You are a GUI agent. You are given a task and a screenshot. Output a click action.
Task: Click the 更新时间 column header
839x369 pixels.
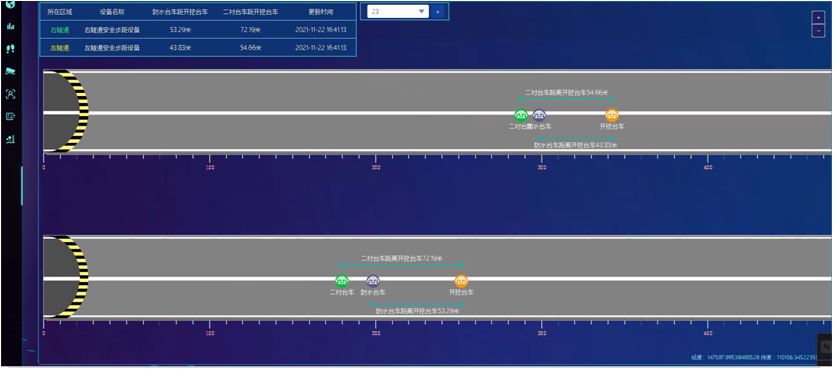point(321,11)
